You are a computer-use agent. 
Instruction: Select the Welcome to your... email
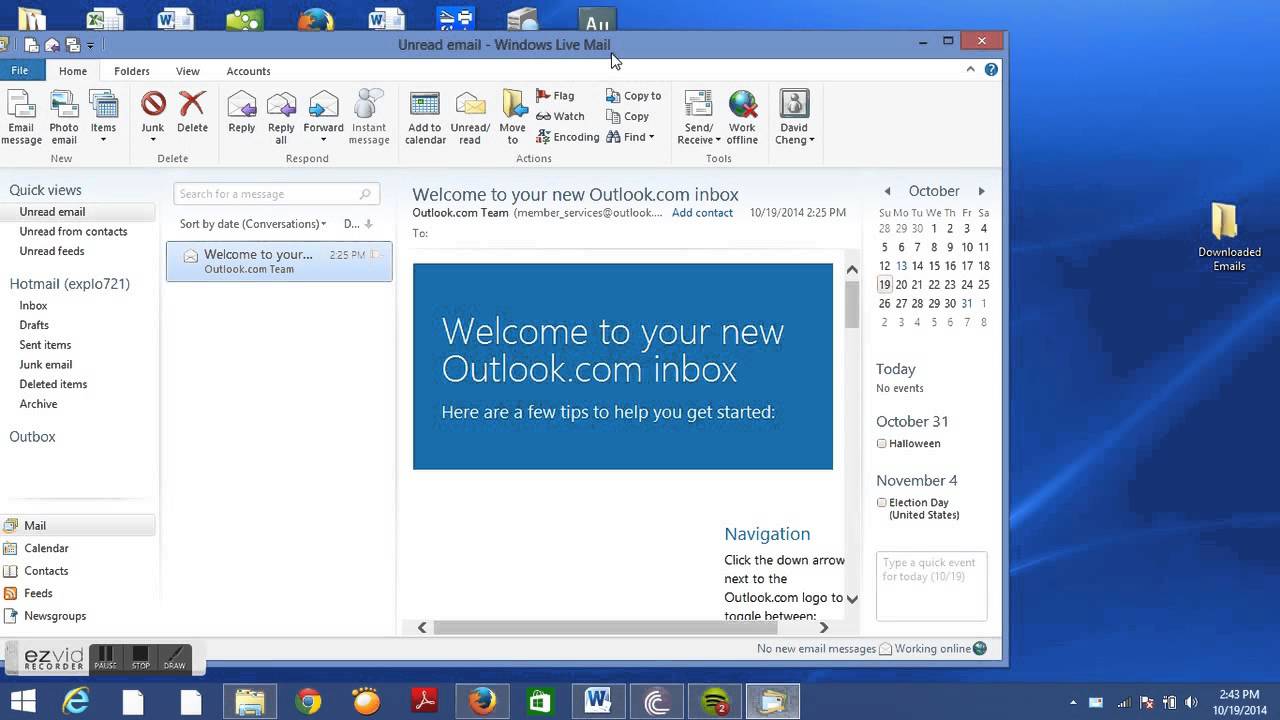click(279, 261)
